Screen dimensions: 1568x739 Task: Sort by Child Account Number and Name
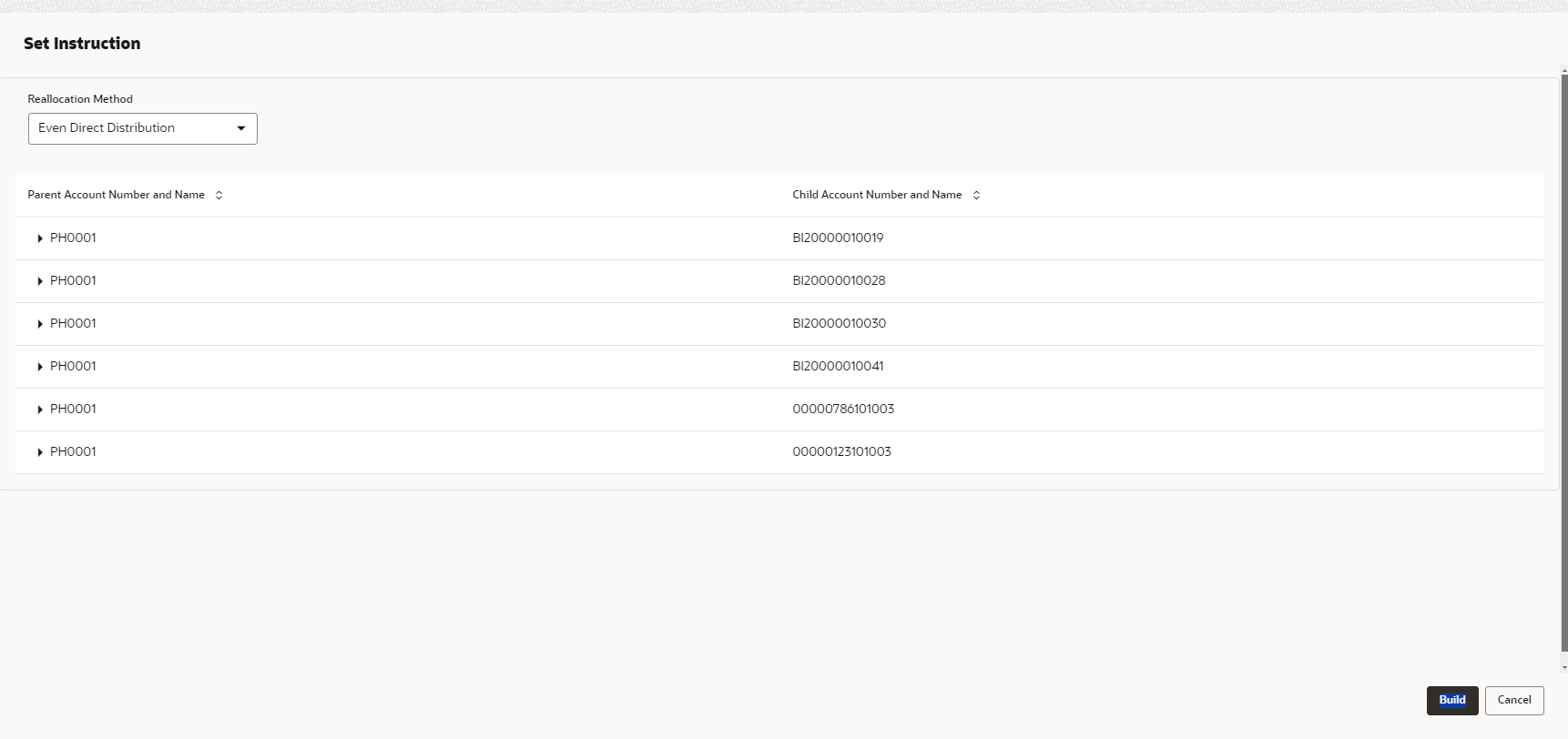976,195
